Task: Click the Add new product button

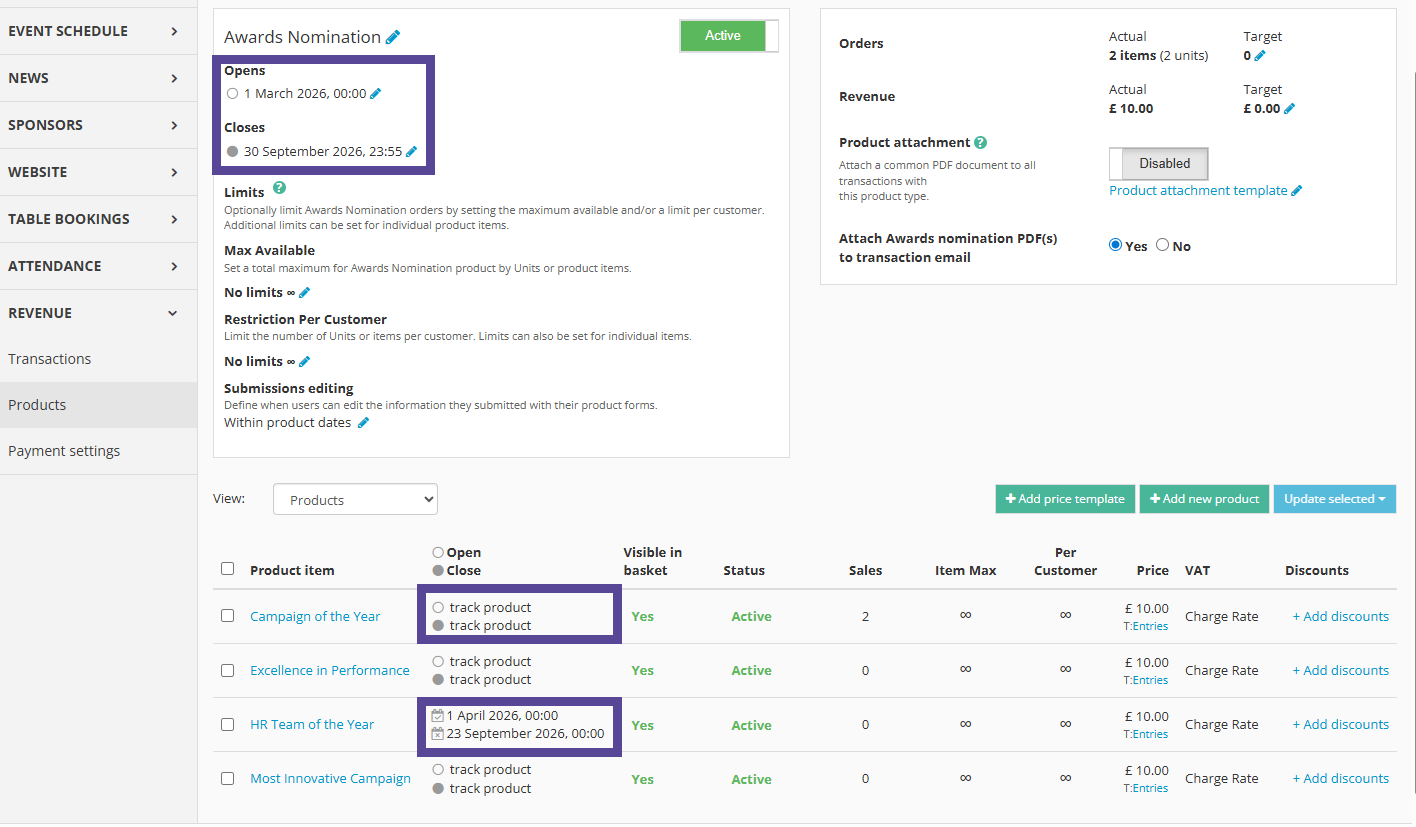Action: coord(1204,499)
